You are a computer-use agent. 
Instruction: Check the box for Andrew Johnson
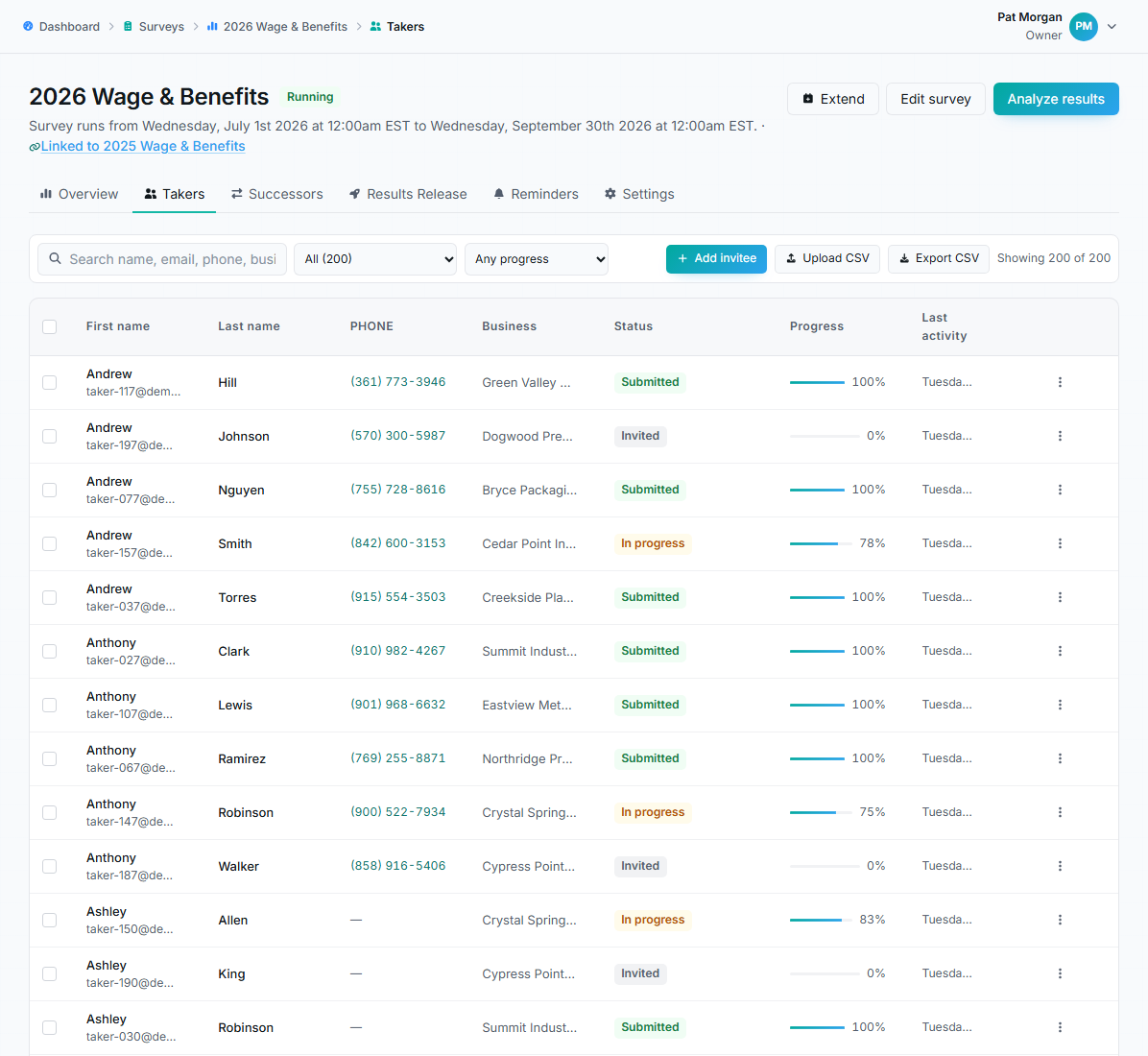pyautogui.click(x=50, y=437)
